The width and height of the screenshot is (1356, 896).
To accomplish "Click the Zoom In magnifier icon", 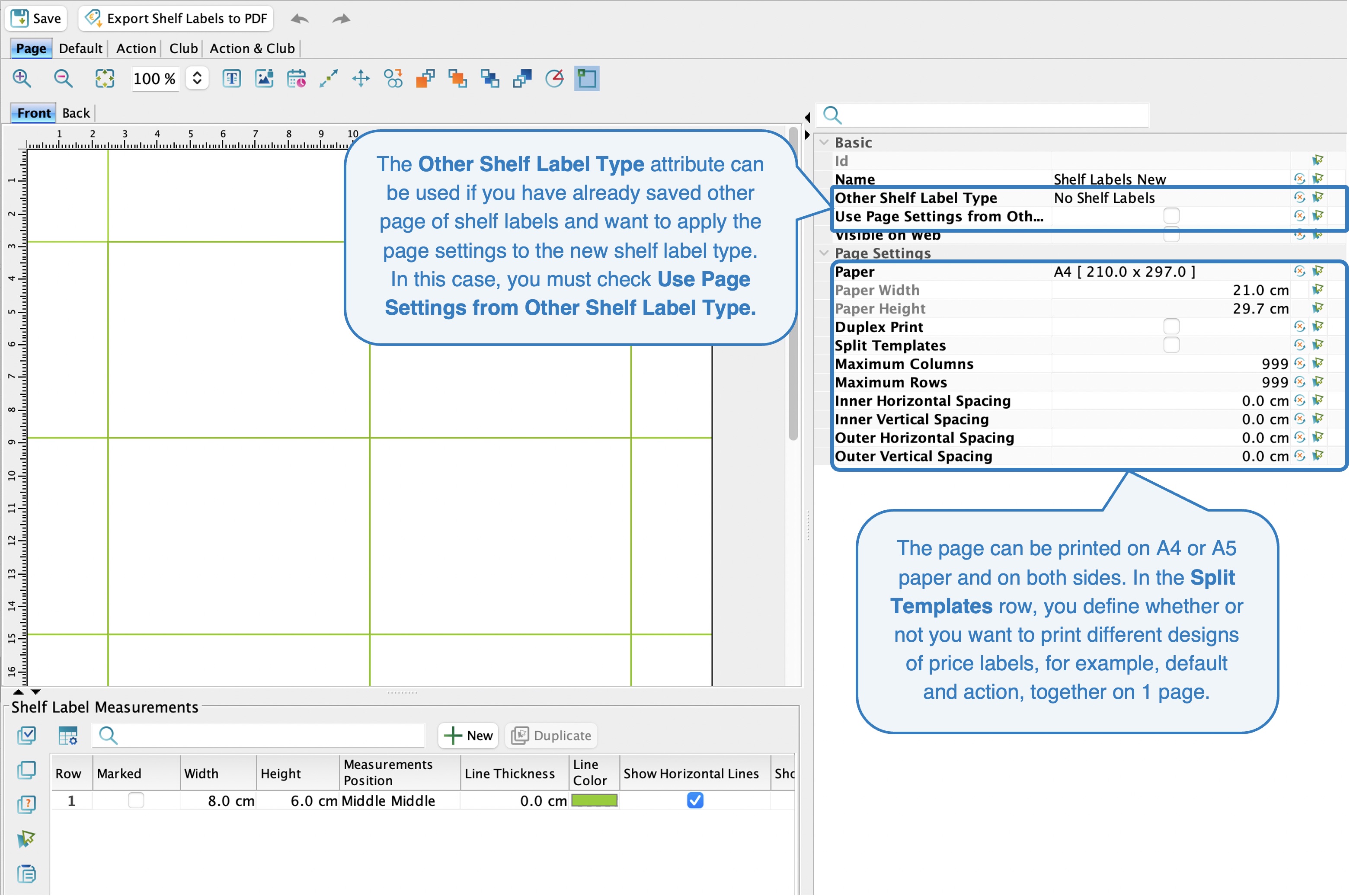I will click(22, 78).
